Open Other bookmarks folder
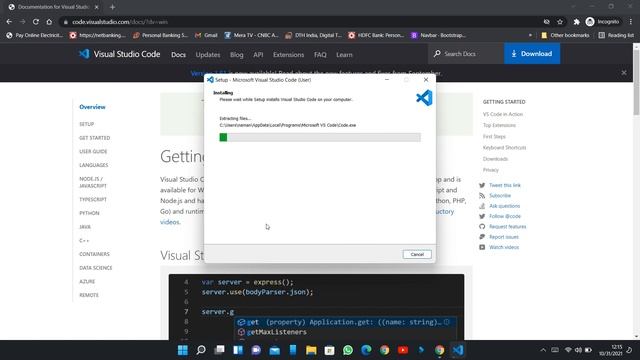Viewport: 640px width, 360px height. coord(565,35)
